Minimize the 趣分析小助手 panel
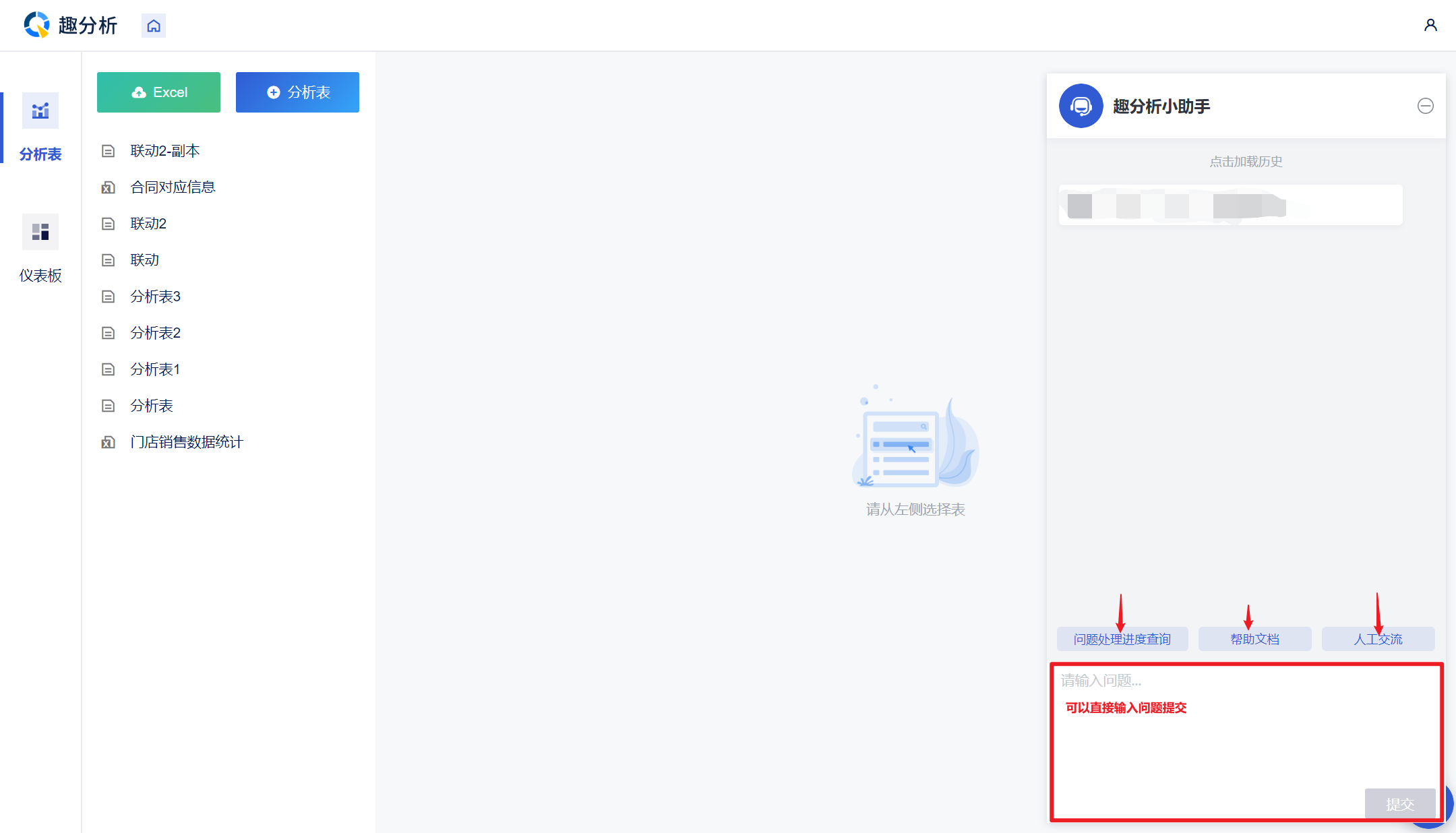 (x=1425, y=106)
